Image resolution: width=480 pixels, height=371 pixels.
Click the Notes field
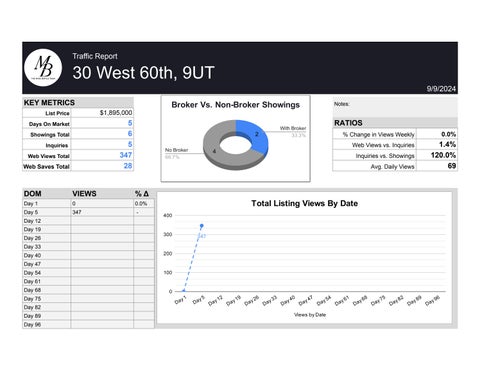395,107
